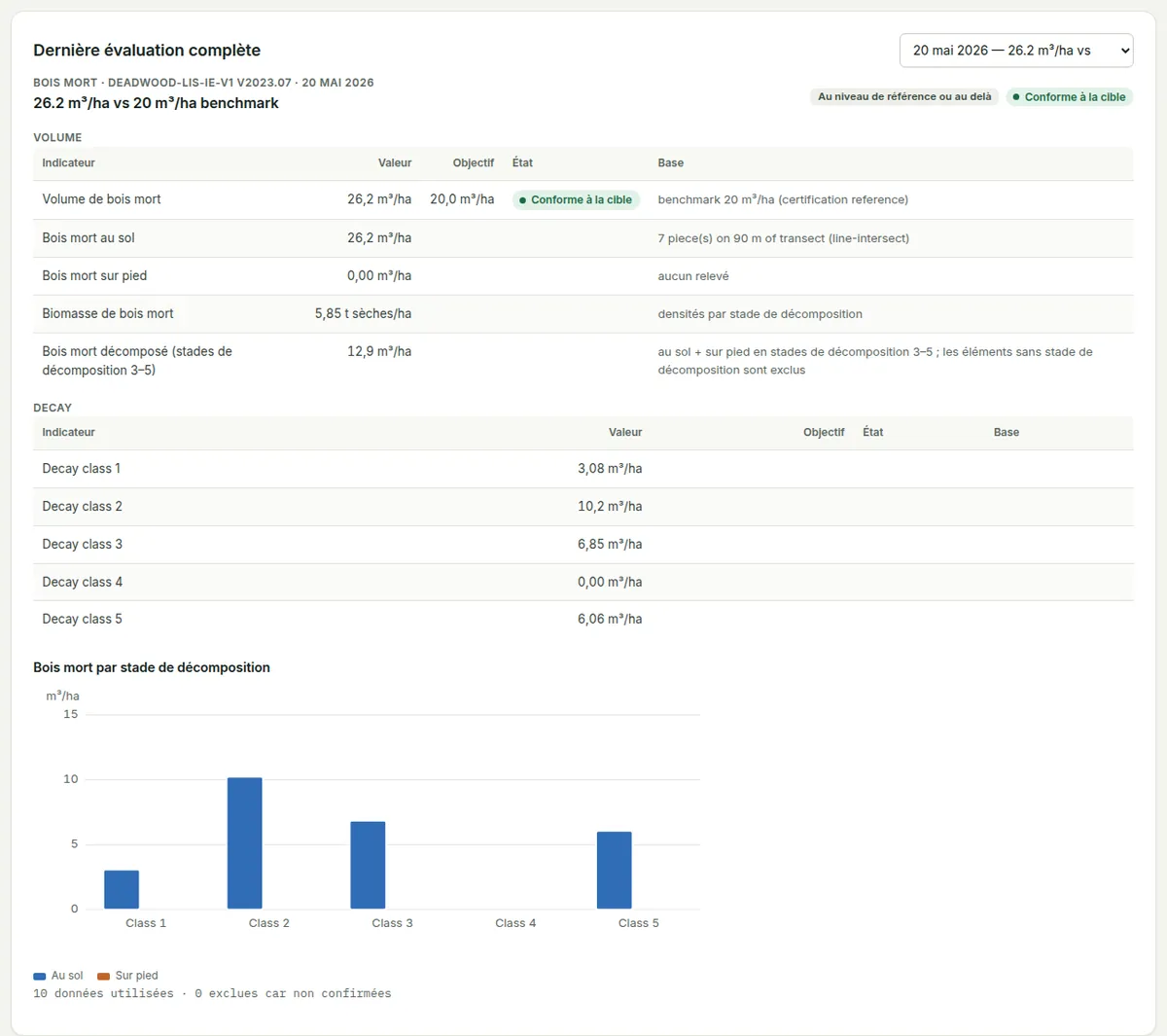1167x1036 pixels.
Task: Open the evaluation date dropdown
Action: 1016,51
